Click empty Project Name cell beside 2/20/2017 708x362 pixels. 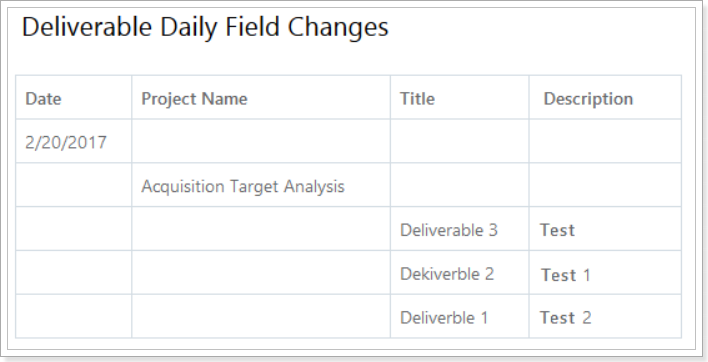tap(261, 141)
